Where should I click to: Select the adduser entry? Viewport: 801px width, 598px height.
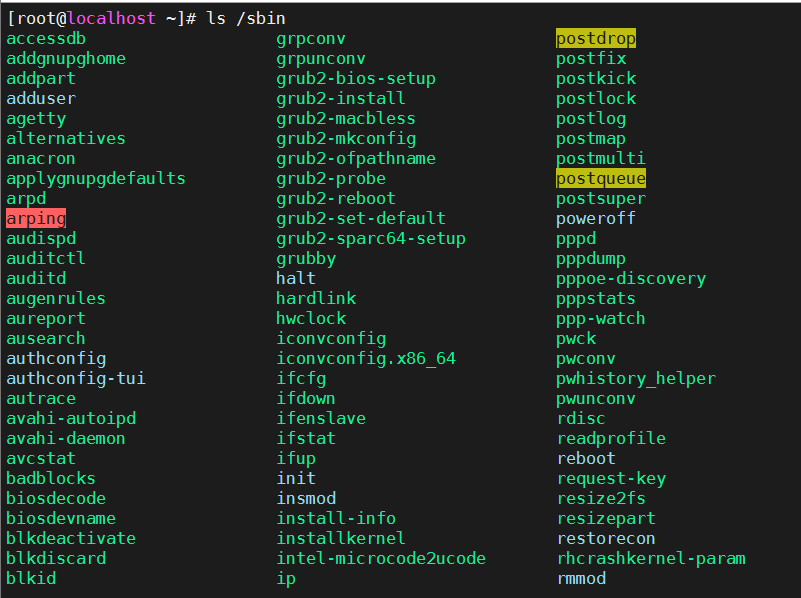click(x=41, y=98)
